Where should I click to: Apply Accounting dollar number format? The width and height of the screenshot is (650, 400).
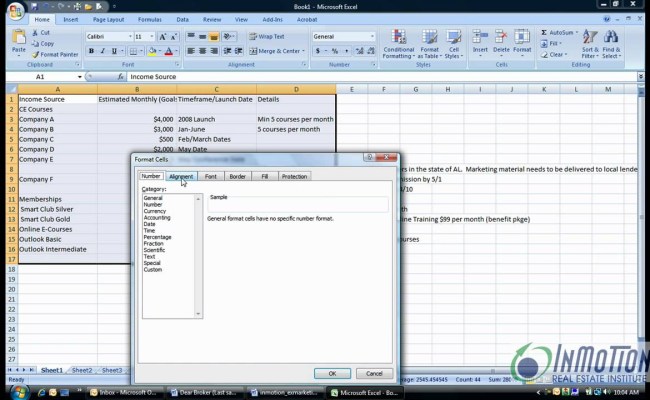(318, 51)
